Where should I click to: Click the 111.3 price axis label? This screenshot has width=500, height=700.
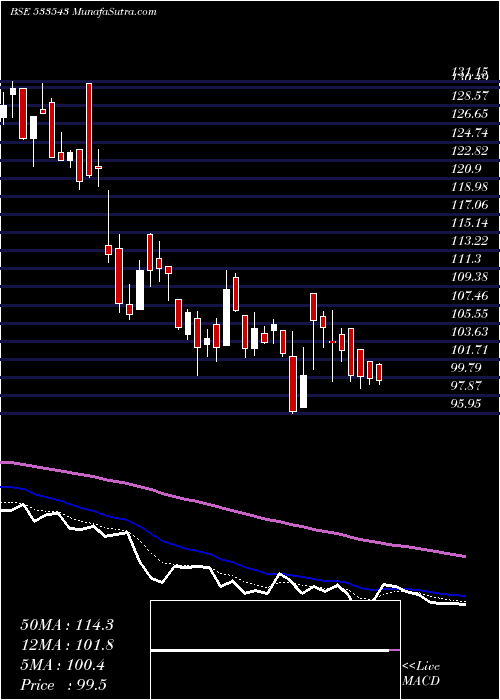466,259
